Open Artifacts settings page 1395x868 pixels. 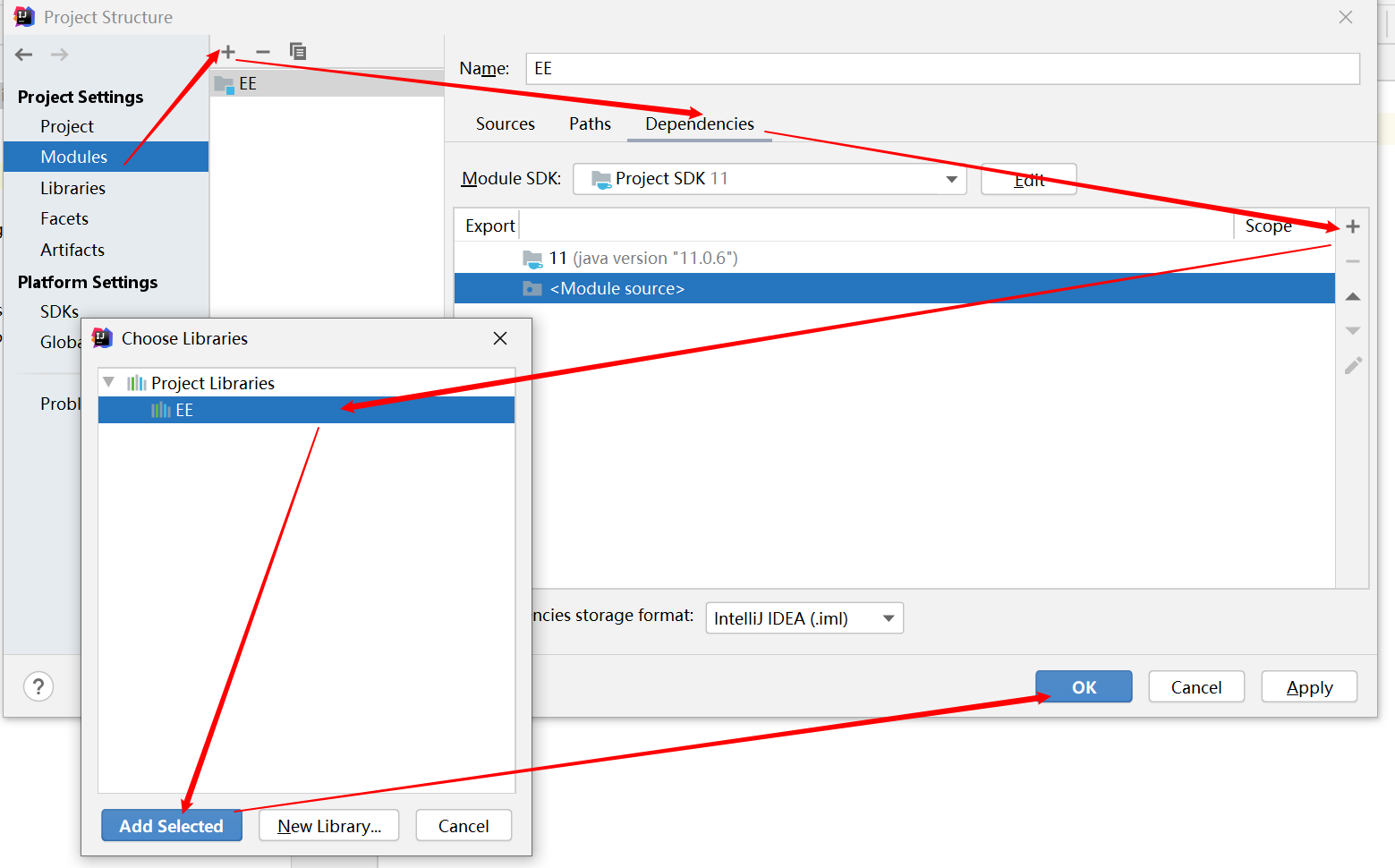click(x=72, y=250)
